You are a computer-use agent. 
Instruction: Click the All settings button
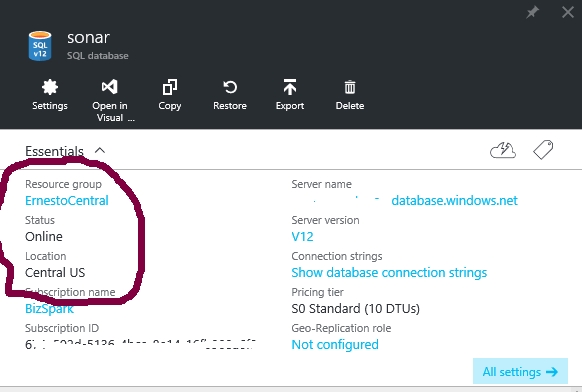(520, 372)
